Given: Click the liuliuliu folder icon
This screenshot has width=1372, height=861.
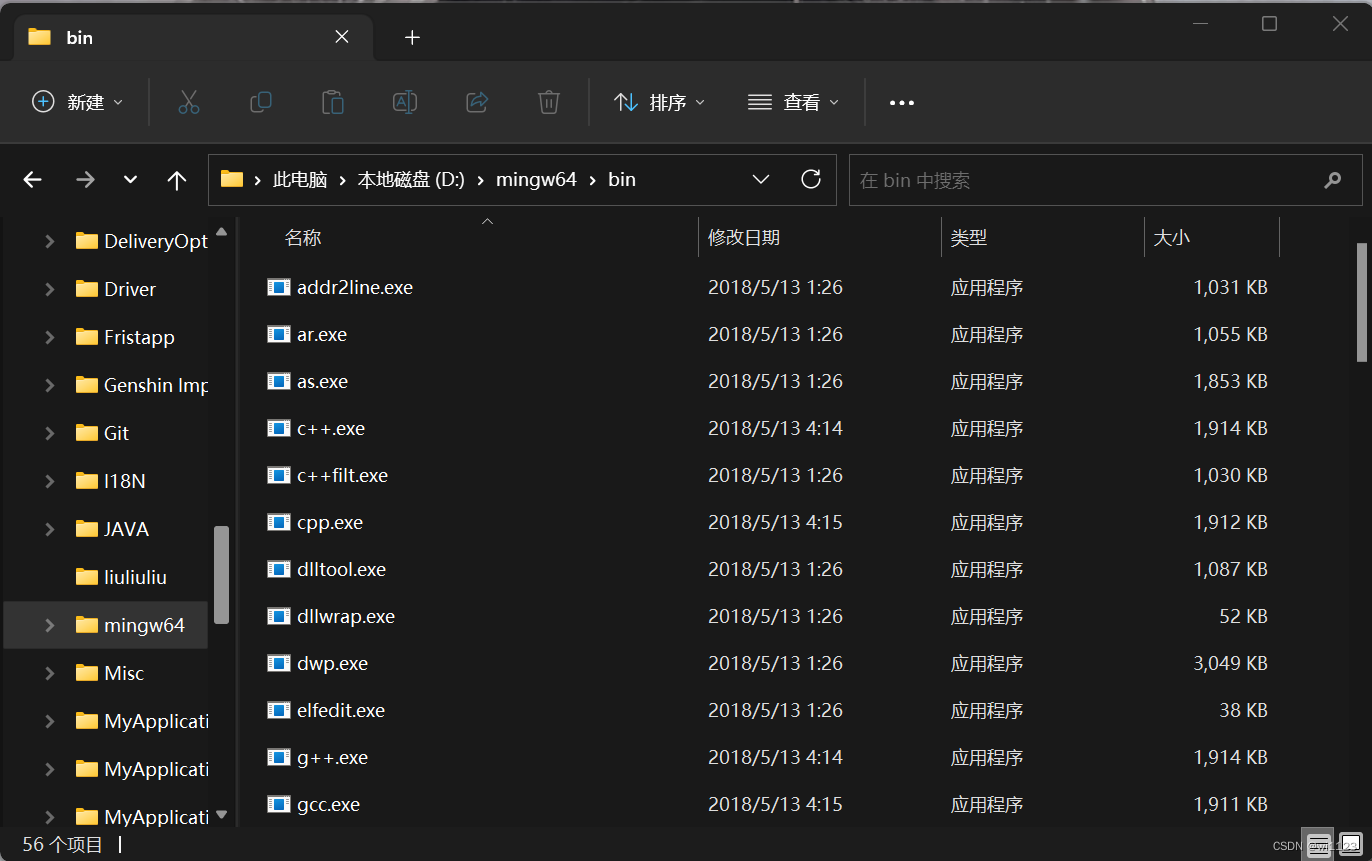Looking at the screenshot, I should coord(87,577).
